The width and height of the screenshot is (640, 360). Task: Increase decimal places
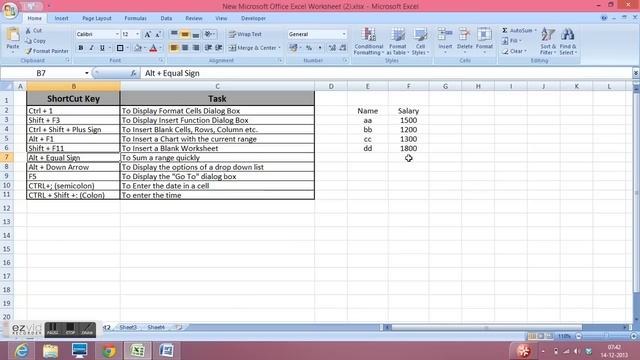click(x=332, y=48)
